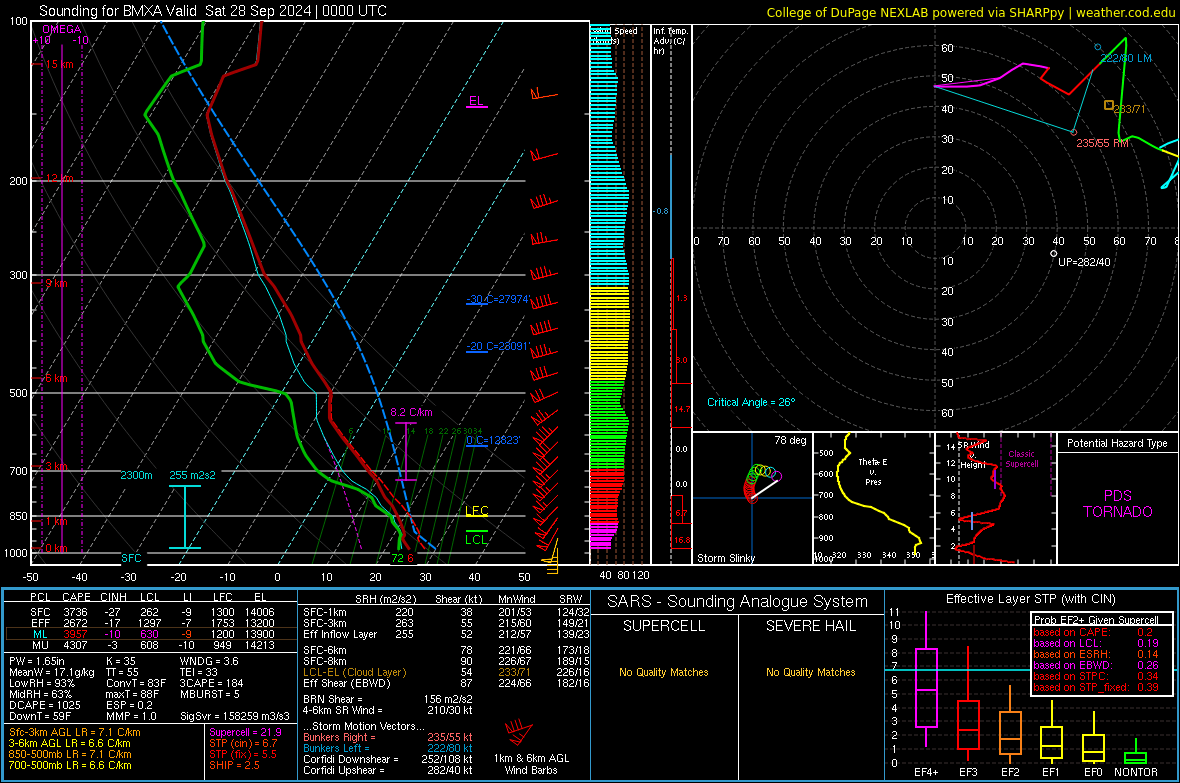
Task: Click the 'MeanW = 17.1g/kg' value
Action: click(52, 672)
